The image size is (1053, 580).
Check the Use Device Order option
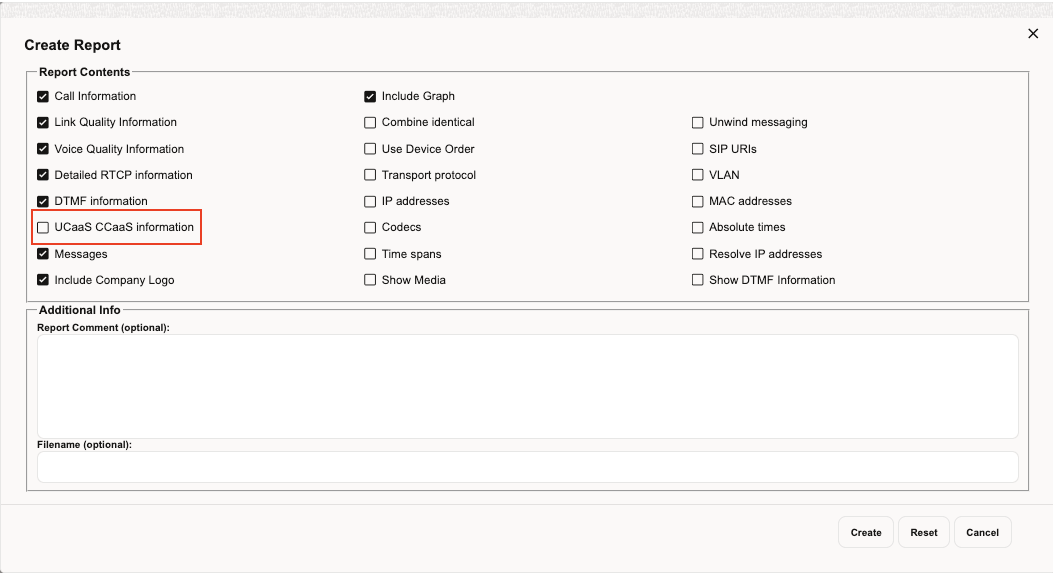coord(370,148)
